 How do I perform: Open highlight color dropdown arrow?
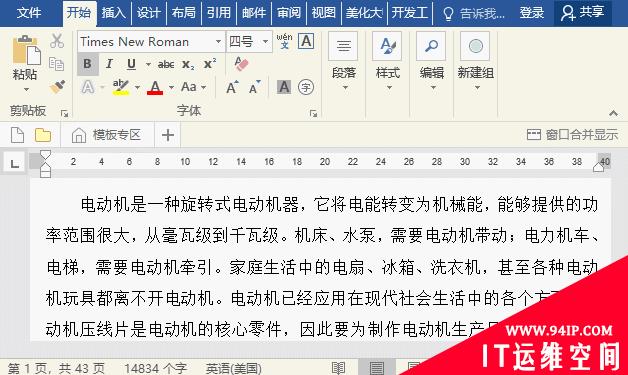click(x=137, y=87)
